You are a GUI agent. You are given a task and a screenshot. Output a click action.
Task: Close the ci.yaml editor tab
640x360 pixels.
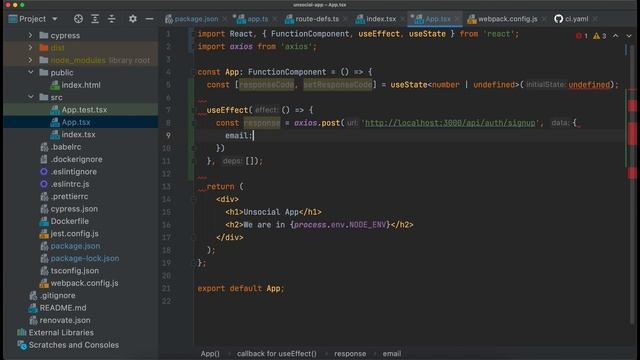tap(595, 19)
